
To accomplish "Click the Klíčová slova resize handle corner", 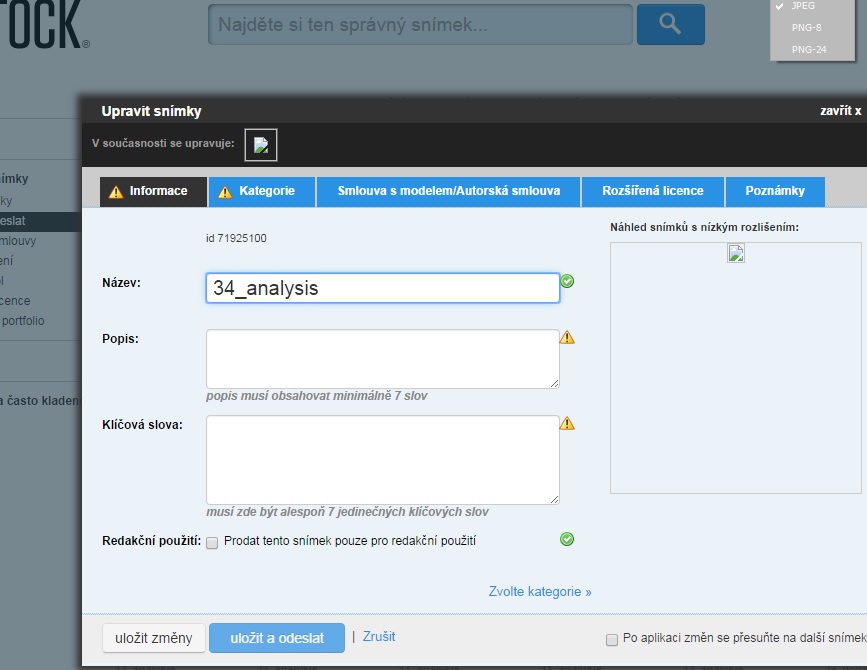I will click(554, 499).
